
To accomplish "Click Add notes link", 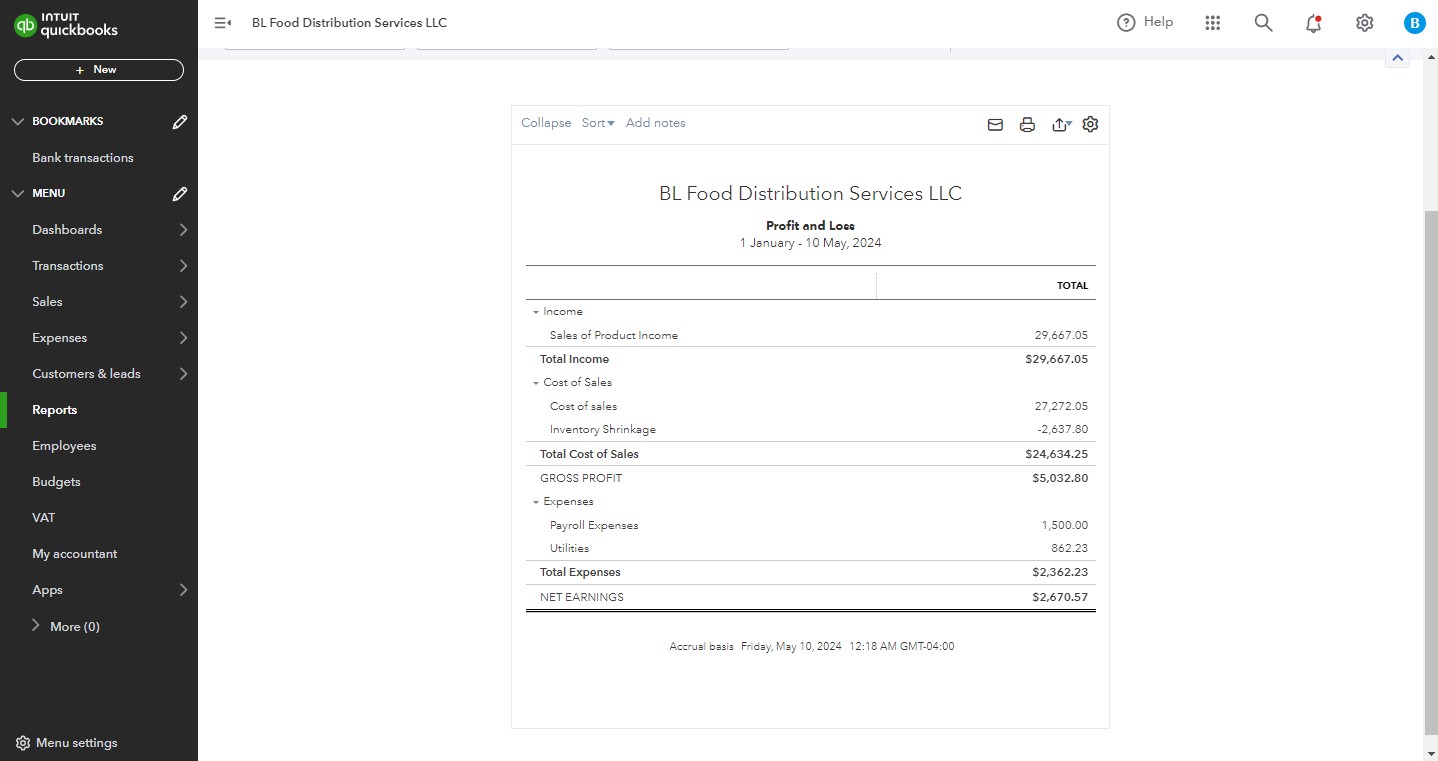I will click(655, 123).
